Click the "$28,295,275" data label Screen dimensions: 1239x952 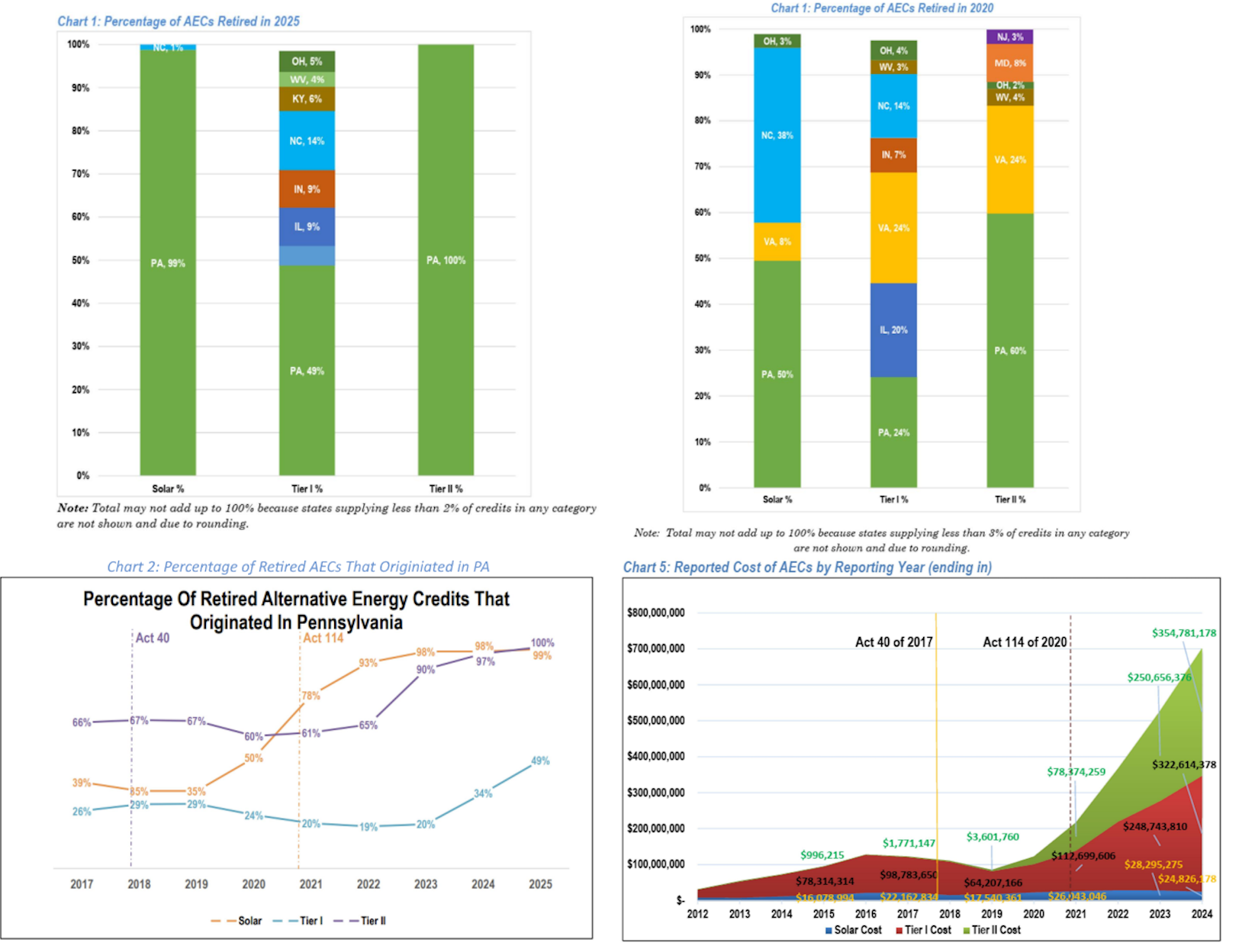pyautogui.click(x=1154, y=864)
